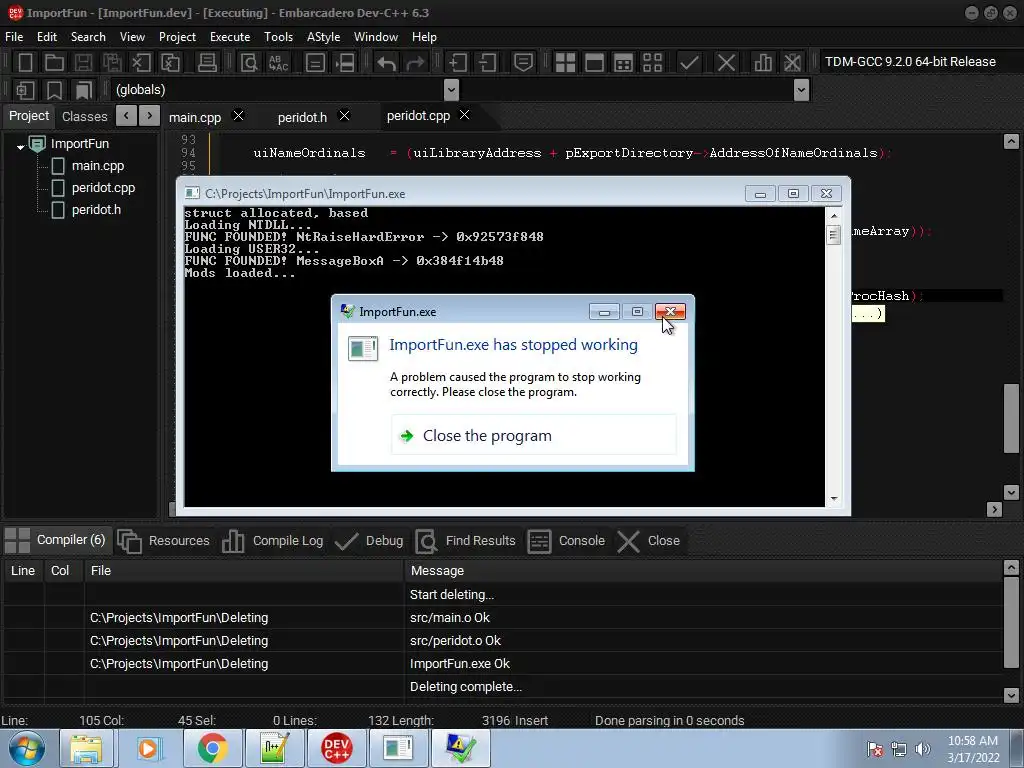This screenshot has height=768, width=1024.
Task: Click the Replace AB/AC toolbar icon
Action: [278, 63]
